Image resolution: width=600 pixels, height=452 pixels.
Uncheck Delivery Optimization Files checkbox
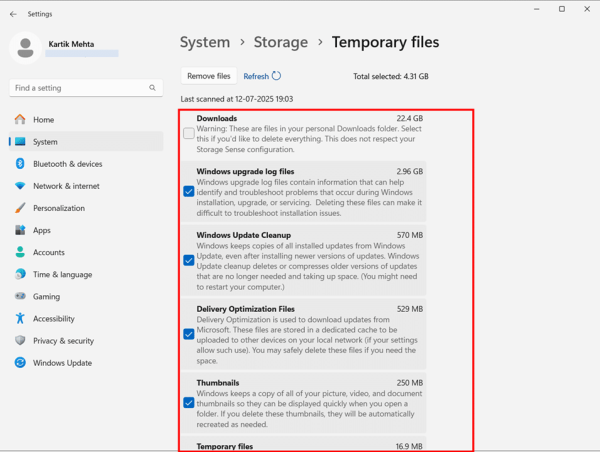click(x=189, y=335)
